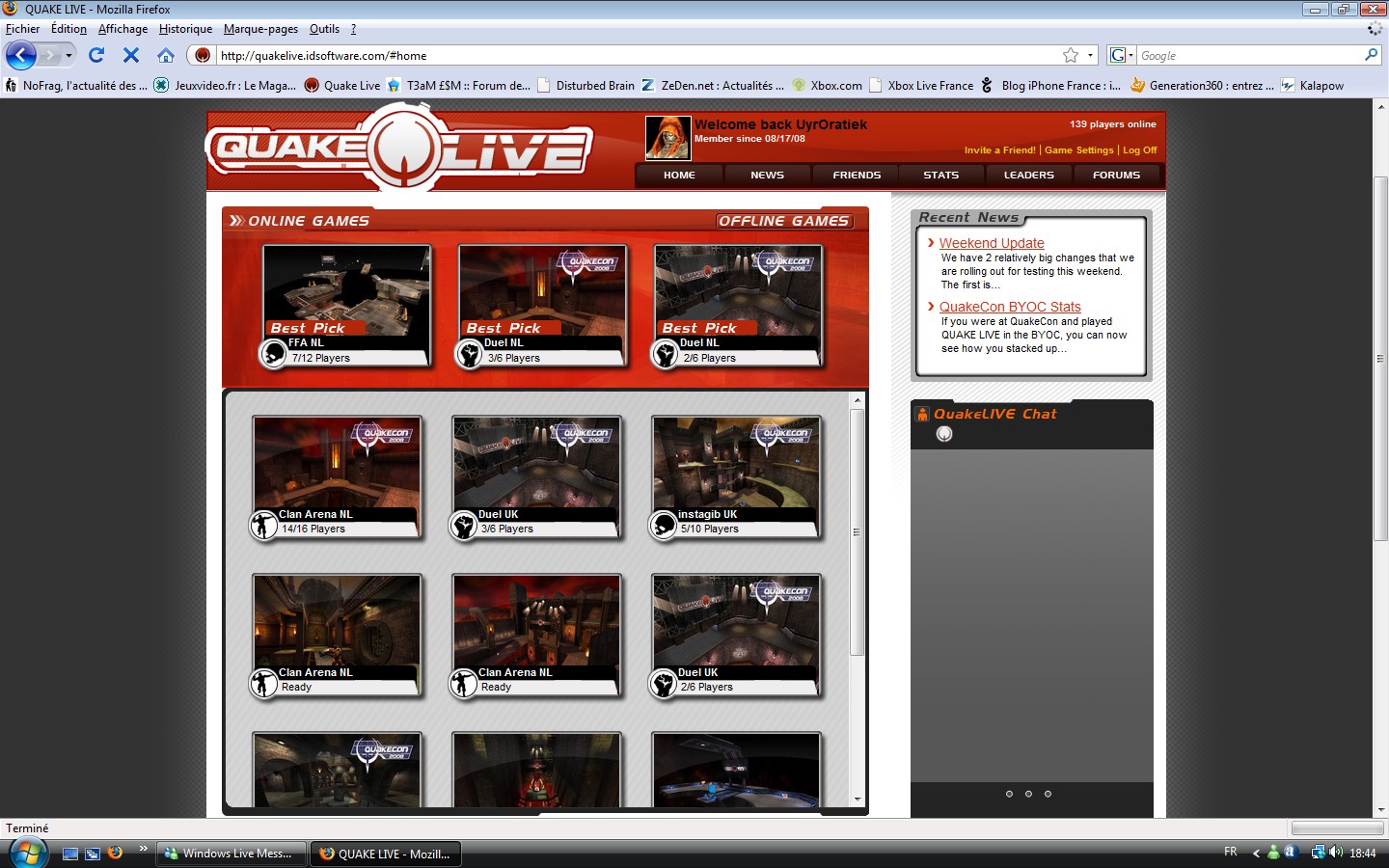Click the Best Pick Duel NL 3/6 mode icon

coord(470,354)
